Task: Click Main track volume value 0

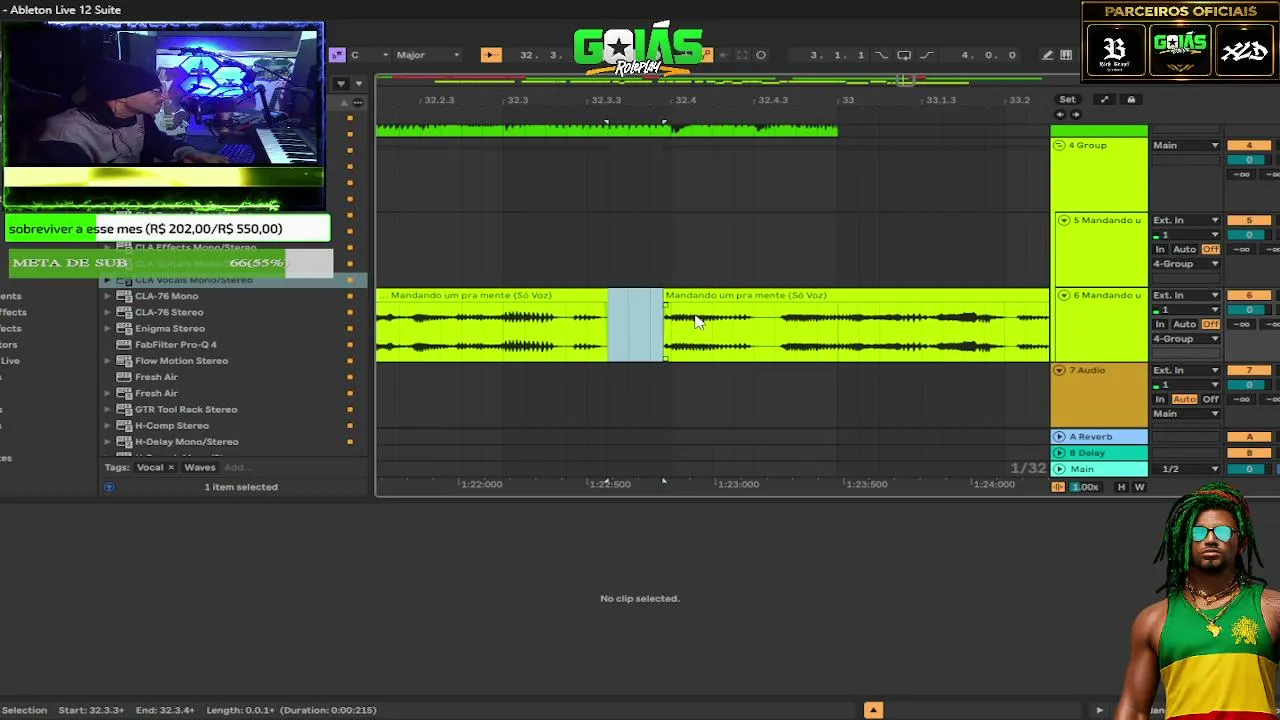Action: click(x=1248, y=469)
